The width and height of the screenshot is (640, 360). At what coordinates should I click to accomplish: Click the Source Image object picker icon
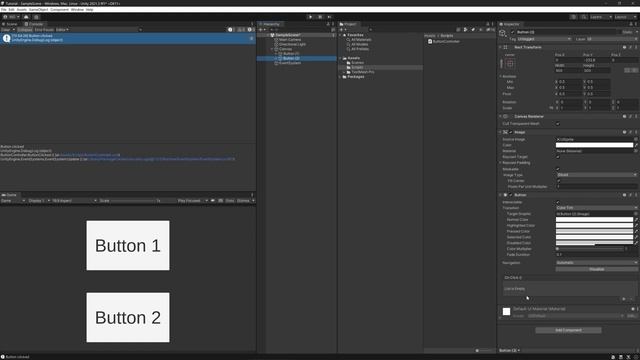pyautogui.click(x=636, y=139)
